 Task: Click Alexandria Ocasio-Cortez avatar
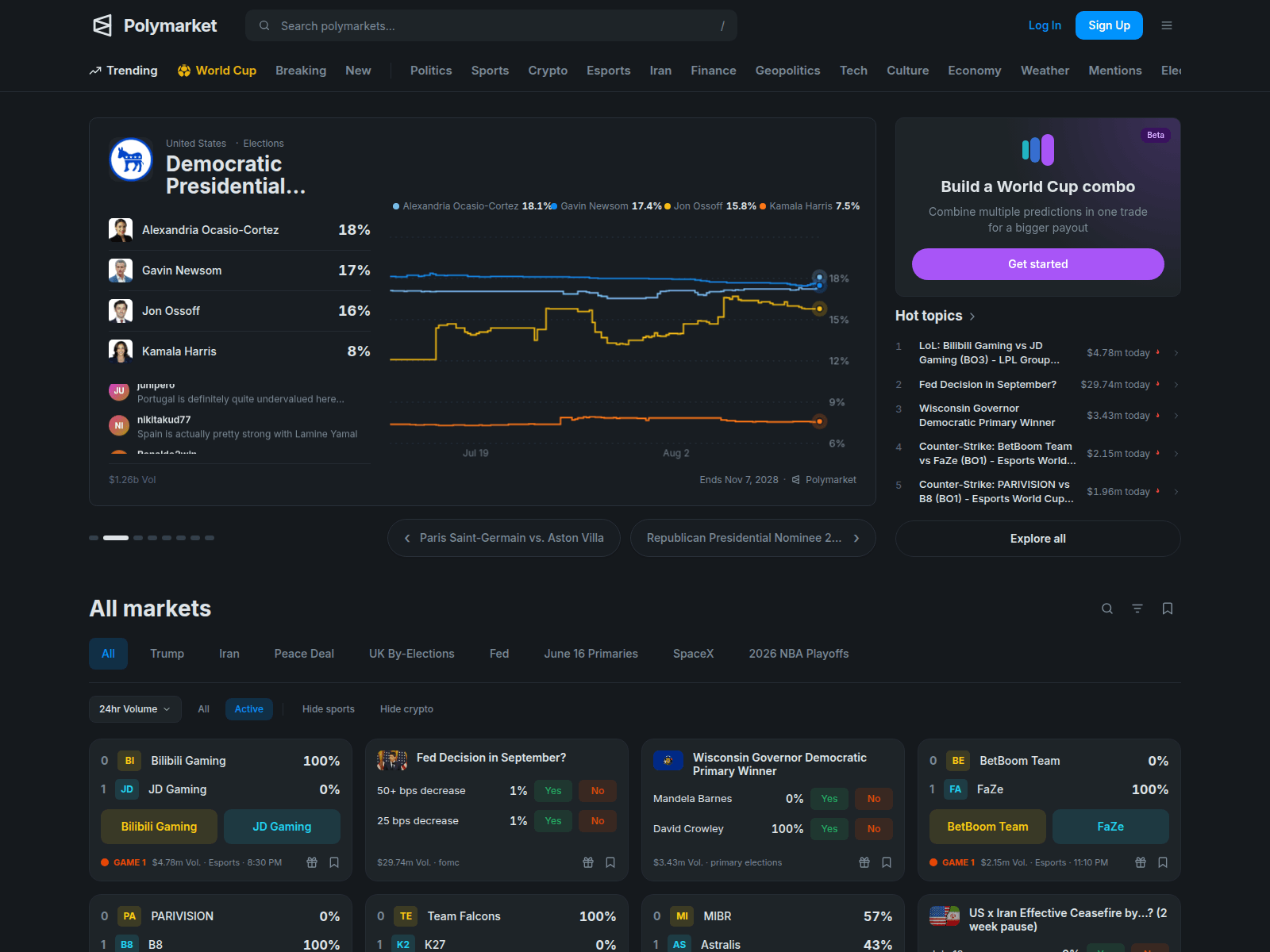[121, 230]
